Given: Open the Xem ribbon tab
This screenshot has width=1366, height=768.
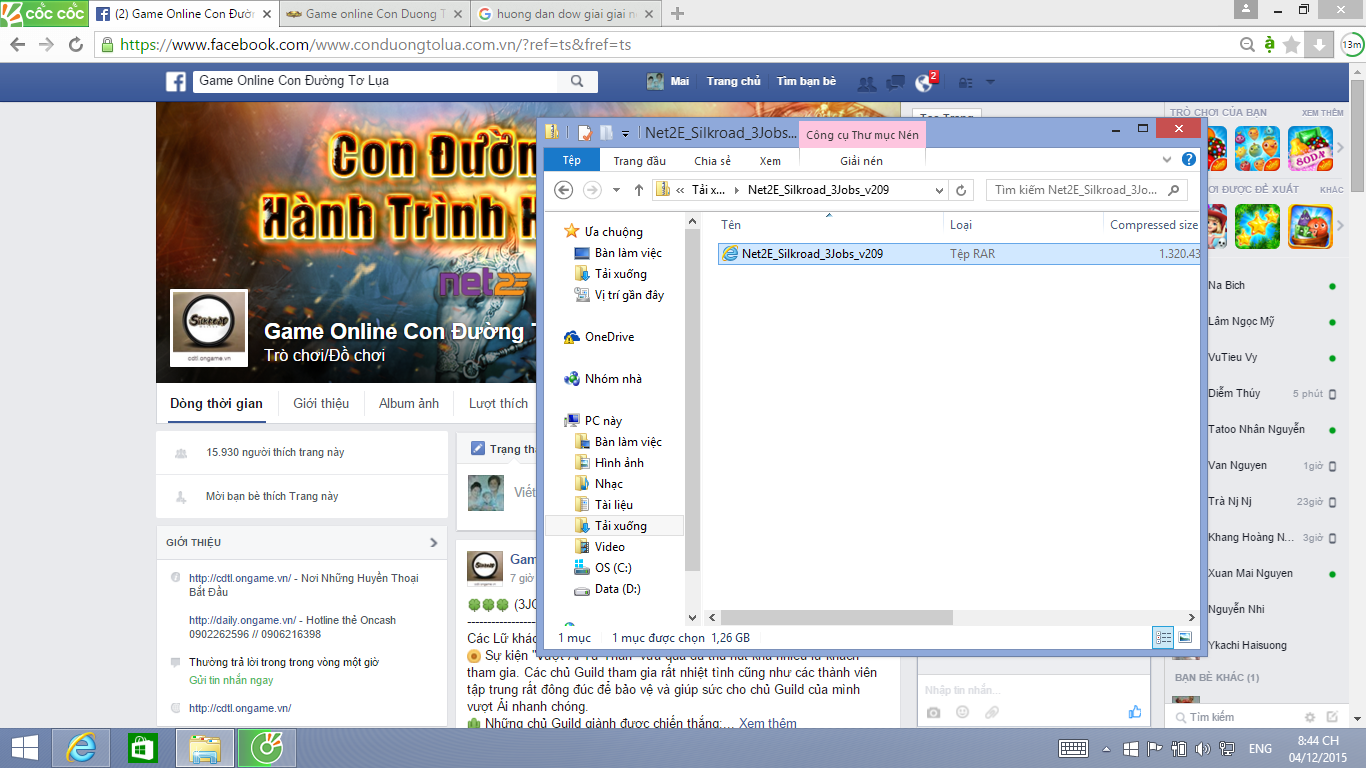Looking at the screenshot, I should click(x=770, y=161).
